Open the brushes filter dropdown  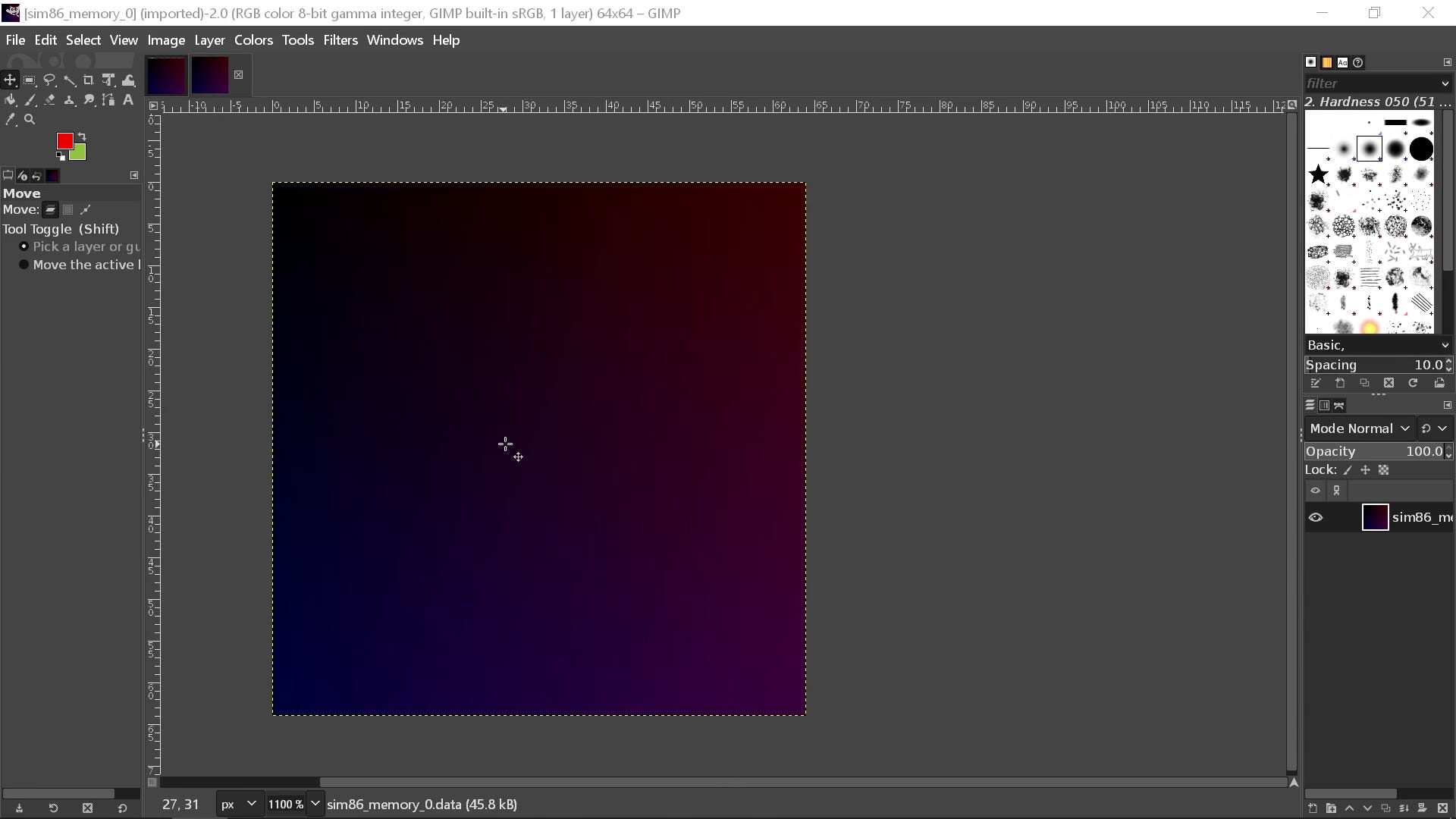tap(1445, 83)
